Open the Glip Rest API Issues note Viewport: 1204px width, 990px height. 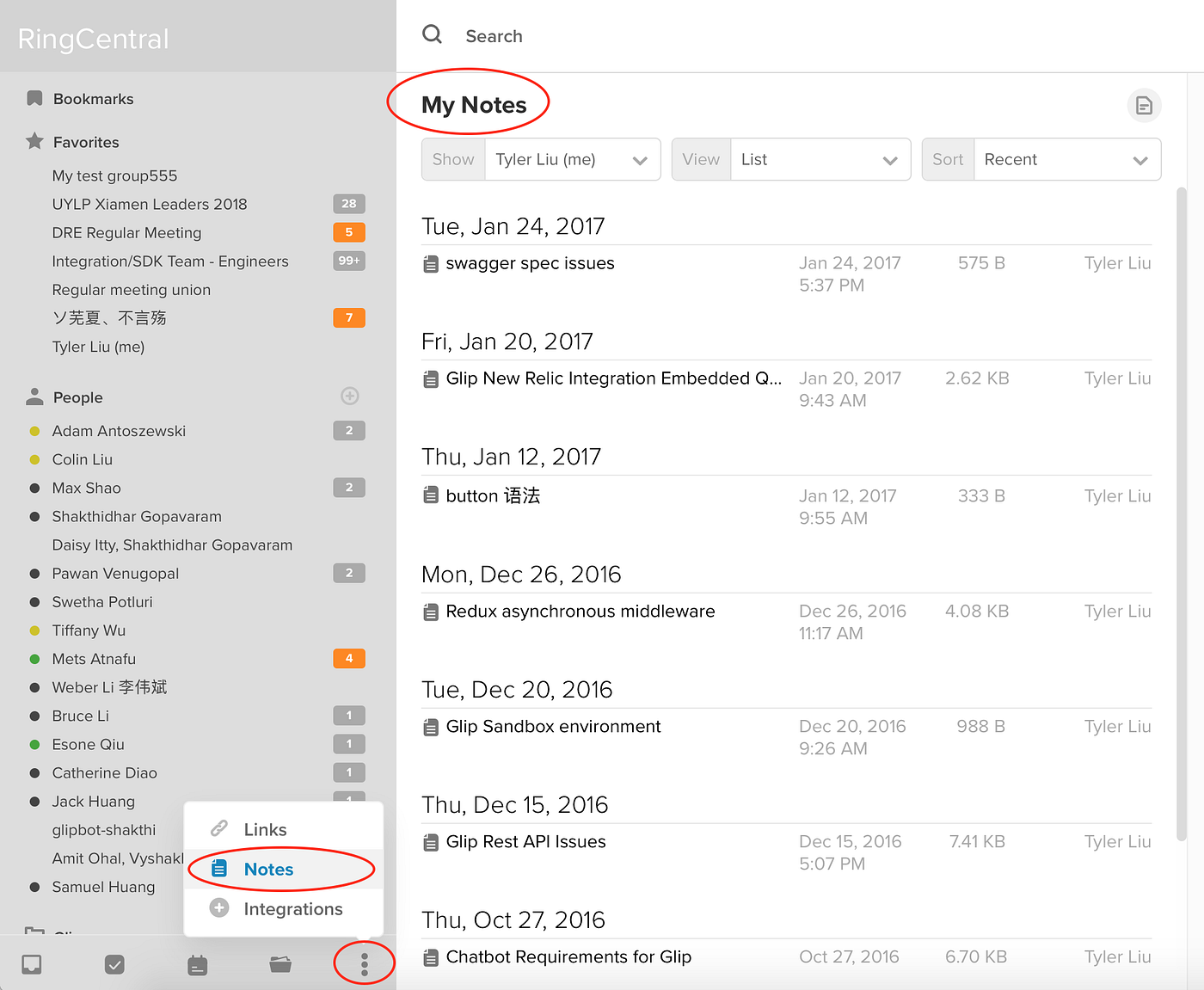(525, 842)
